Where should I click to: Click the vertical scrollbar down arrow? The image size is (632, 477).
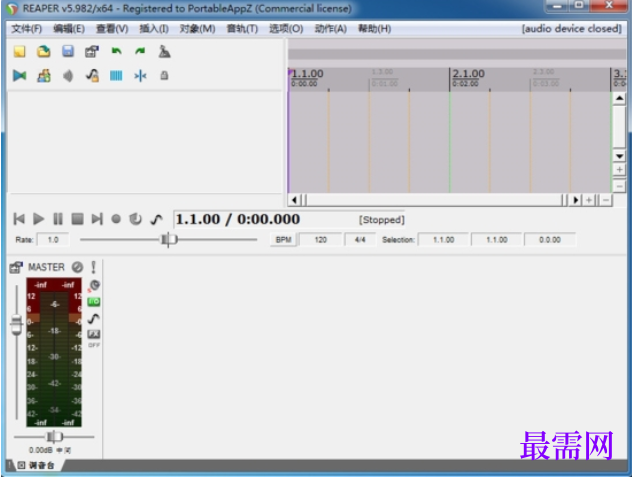(x=619, y=156)
